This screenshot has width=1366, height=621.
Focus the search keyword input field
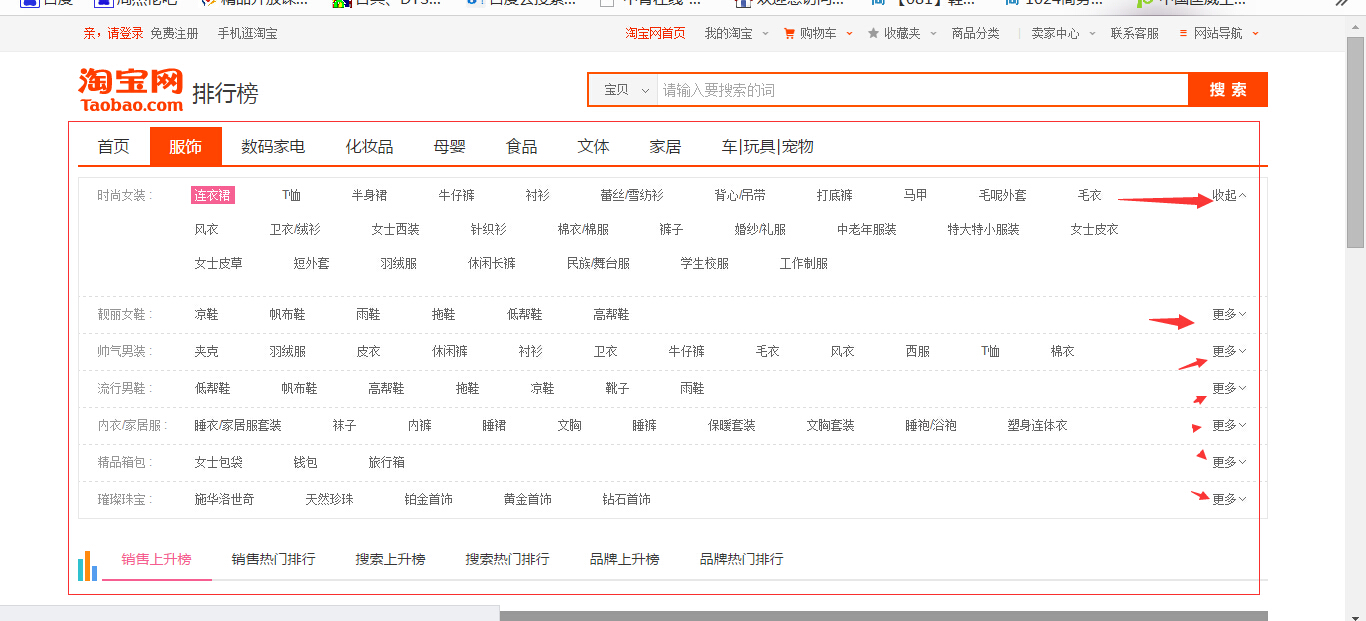point(922,90)
